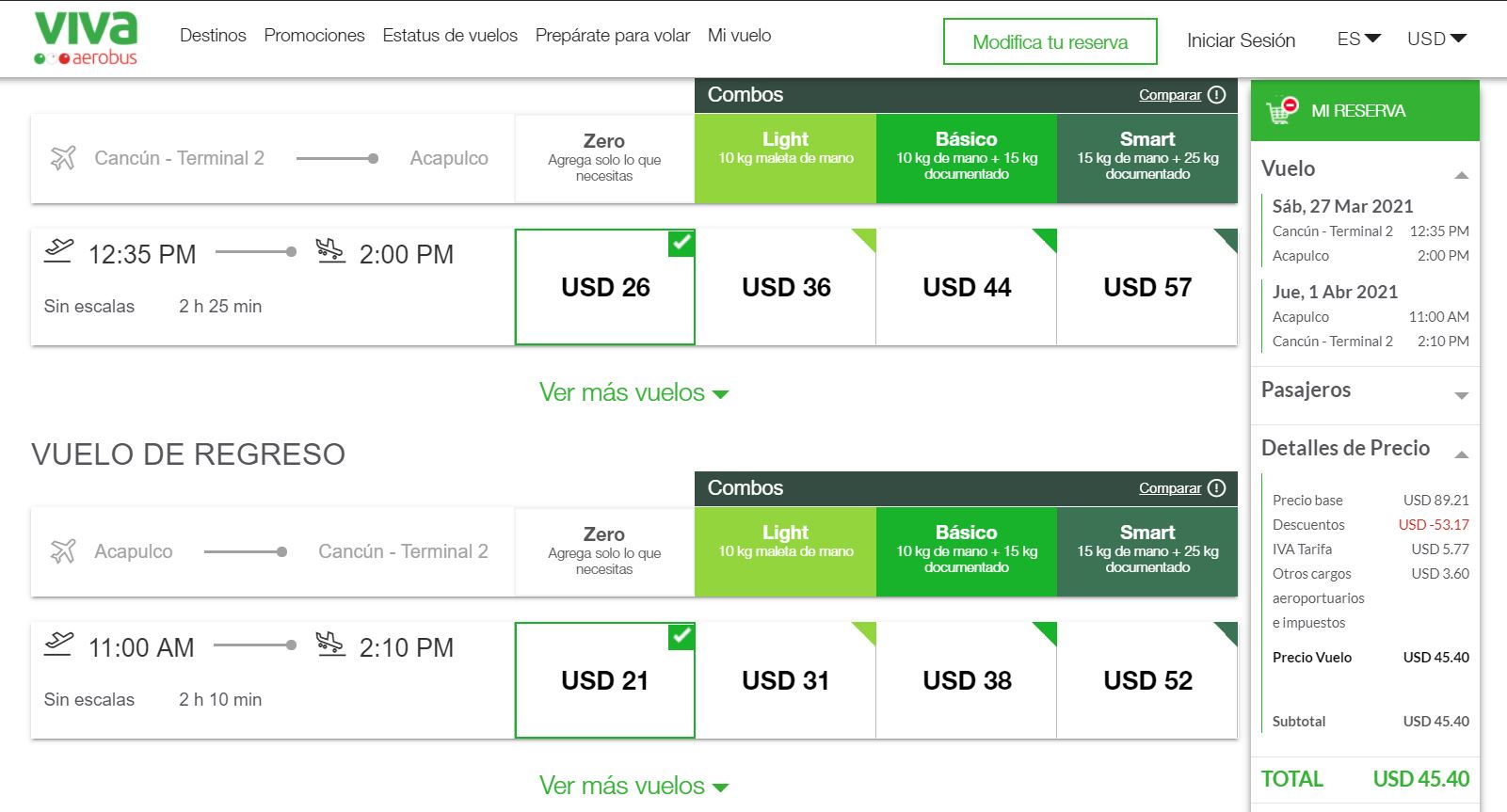Choose the USD 52 Smart return fare
The image size is (1507, 812).
(x=1147, y=680)
